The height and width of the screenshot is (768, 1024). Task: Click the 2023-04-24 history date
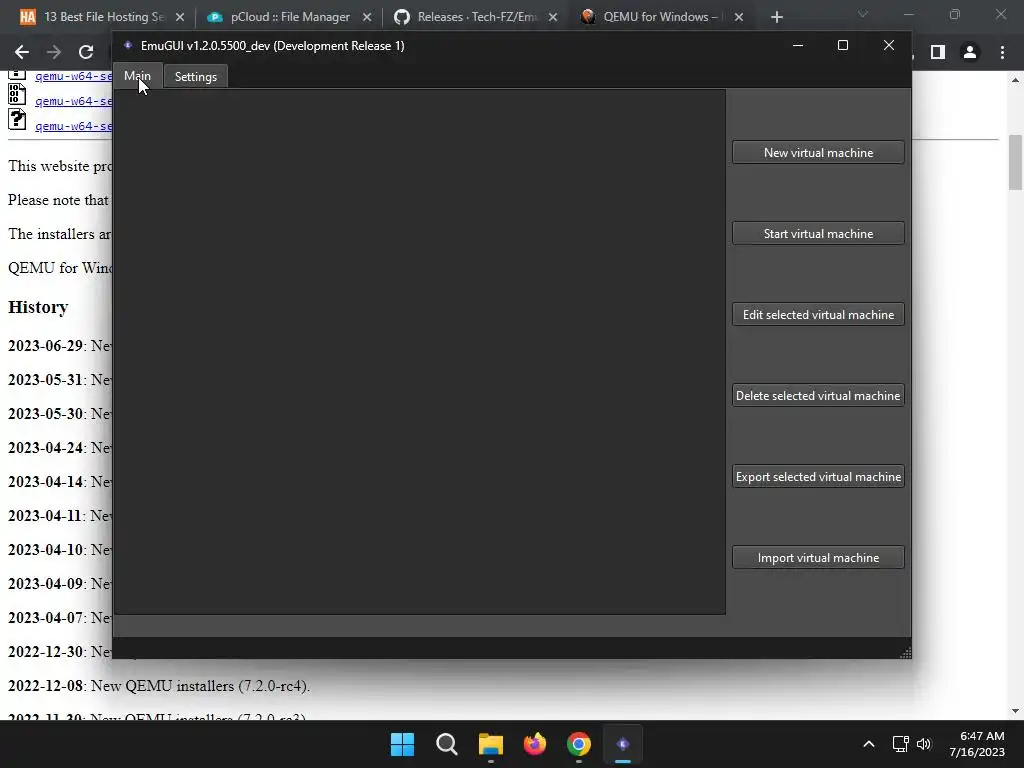coord(45,447)
